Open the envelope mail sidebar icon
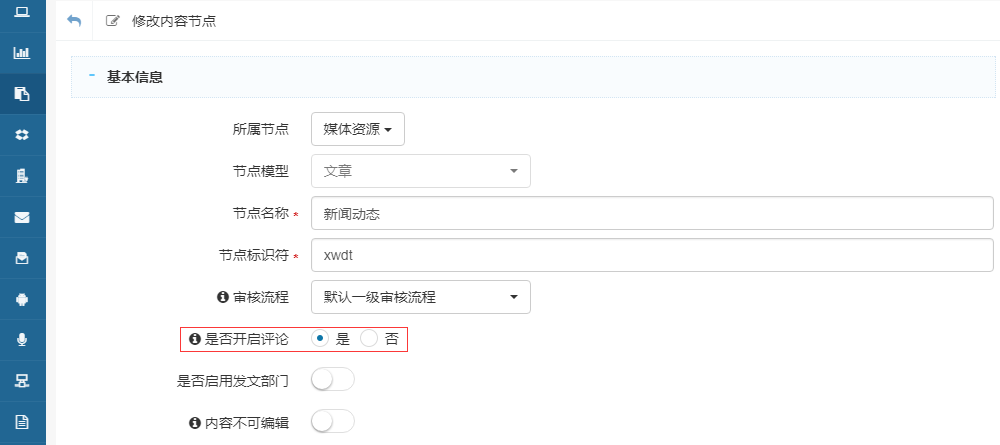The image size is (1000, 445). click(21, 217)
